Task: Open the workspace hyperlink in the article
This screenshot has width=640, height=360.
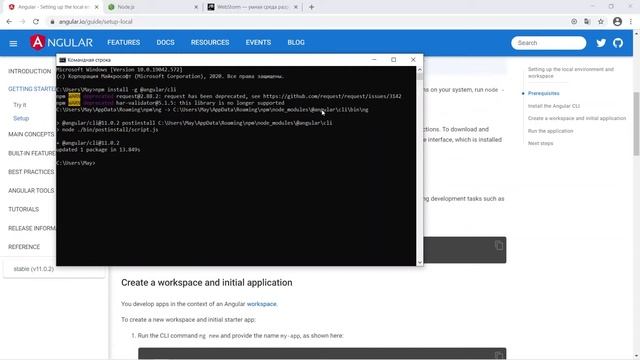Action: click(x=262, y=304)
